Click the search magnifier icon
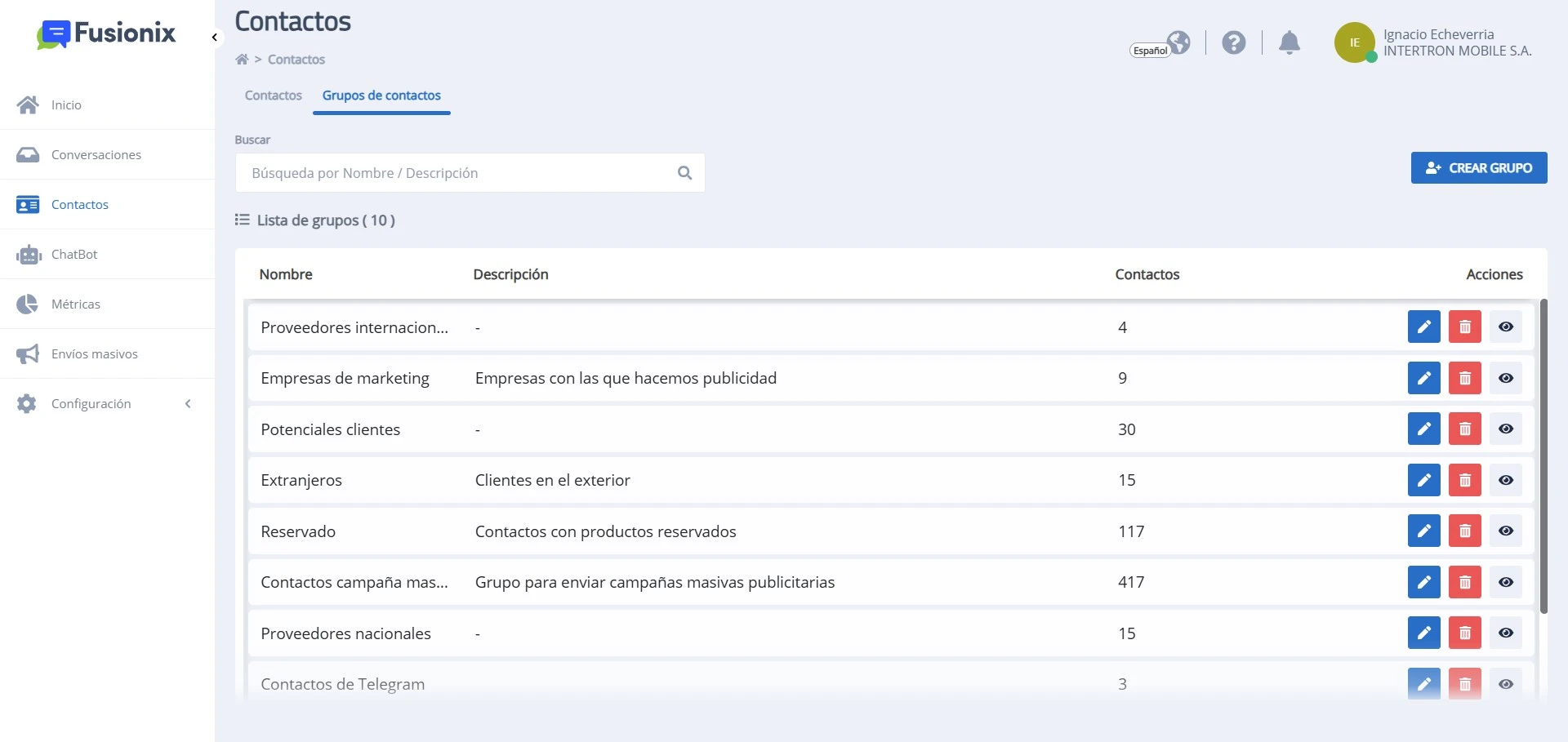This screenshot has width=1568, height=742. tap(684, 173)
